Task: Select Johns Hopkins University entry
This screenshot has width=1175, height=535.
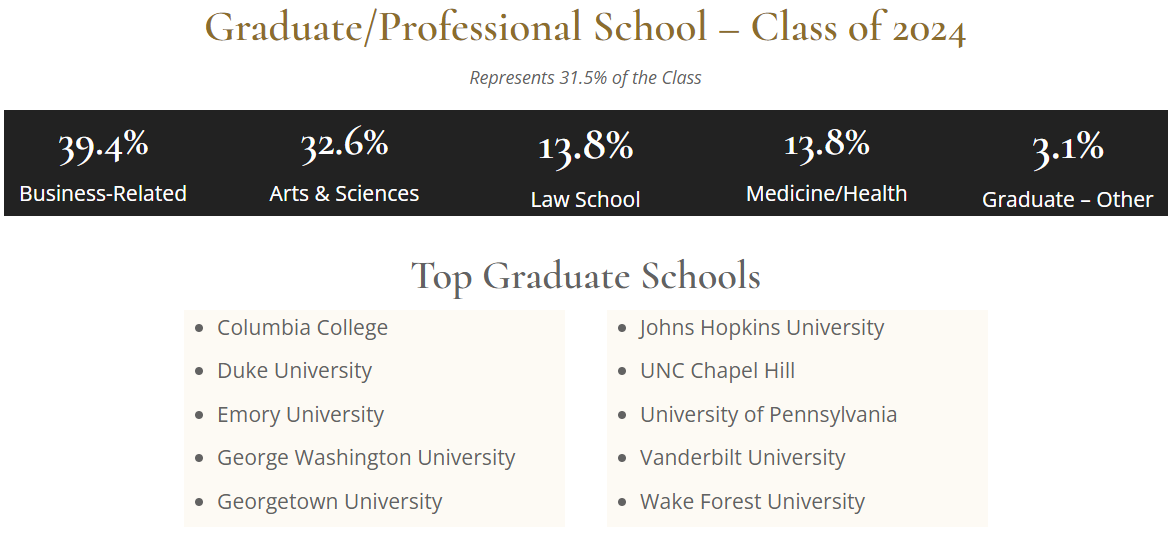Action: click(x=762, y=327)
